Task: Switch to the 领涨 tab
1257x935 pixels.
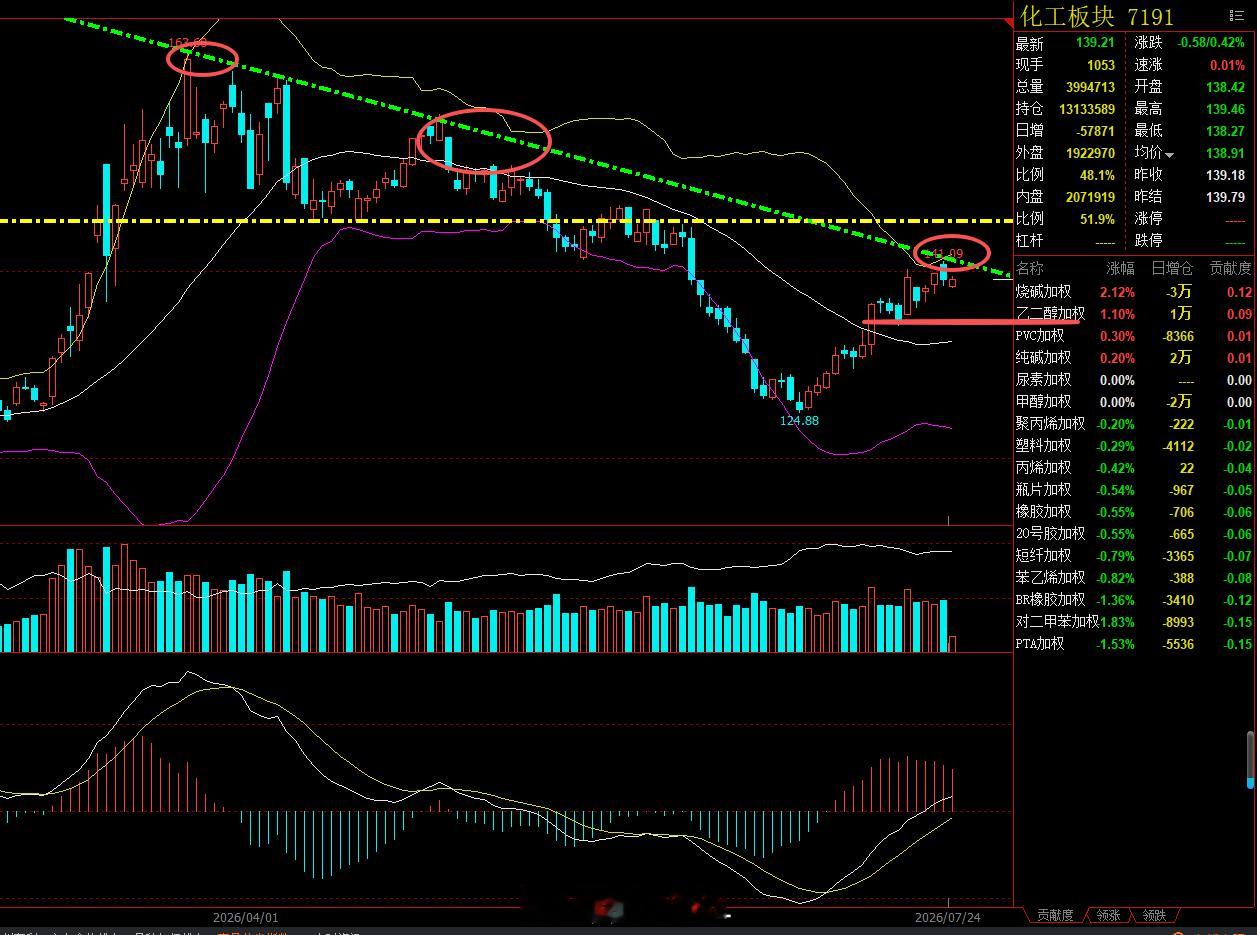Action: (1107, 915)
